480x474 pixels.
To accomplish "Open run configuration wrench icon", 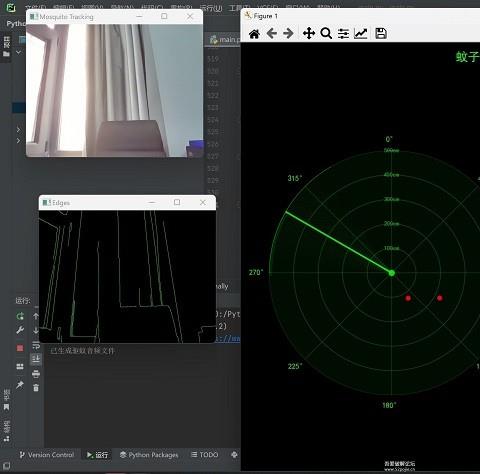I will coord(20,330).
